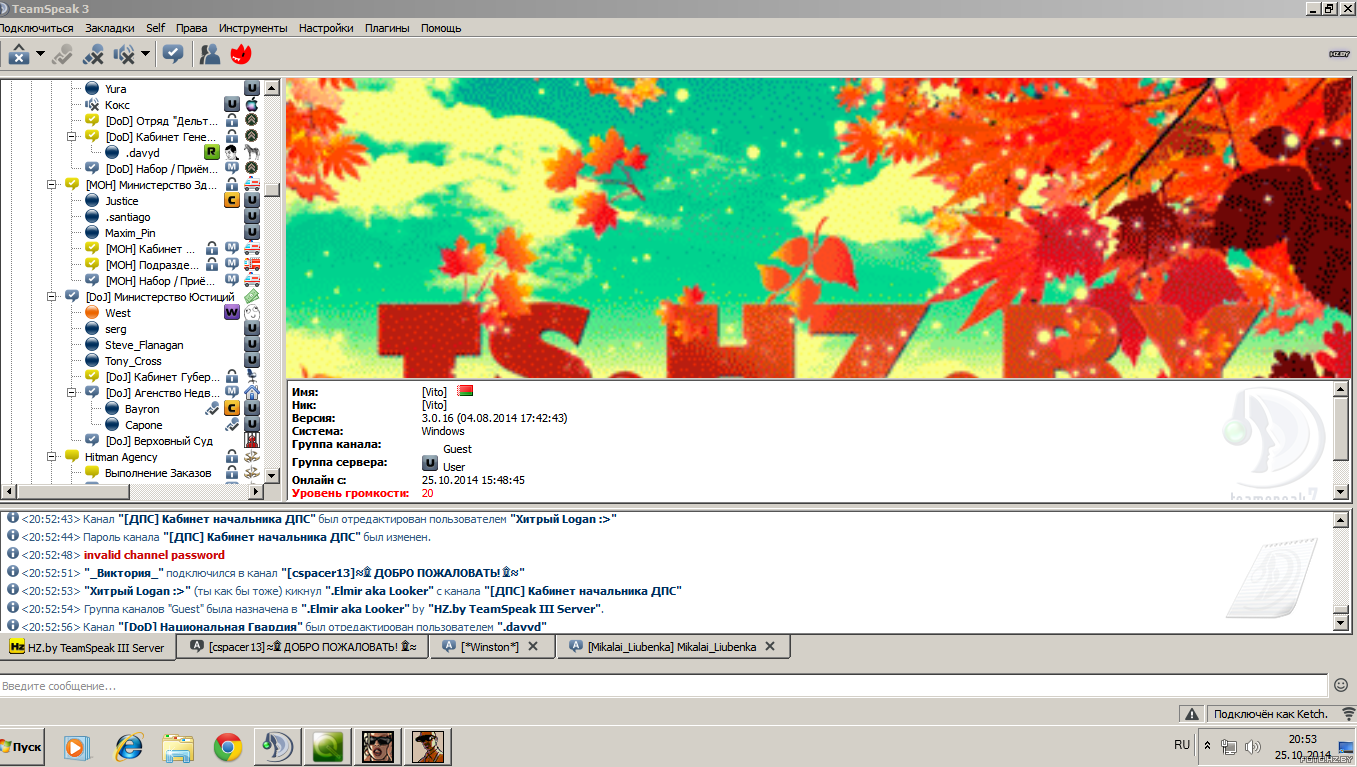Collapse the [DoD] Кабинет Гене… channel

click(x=72, y=137)
